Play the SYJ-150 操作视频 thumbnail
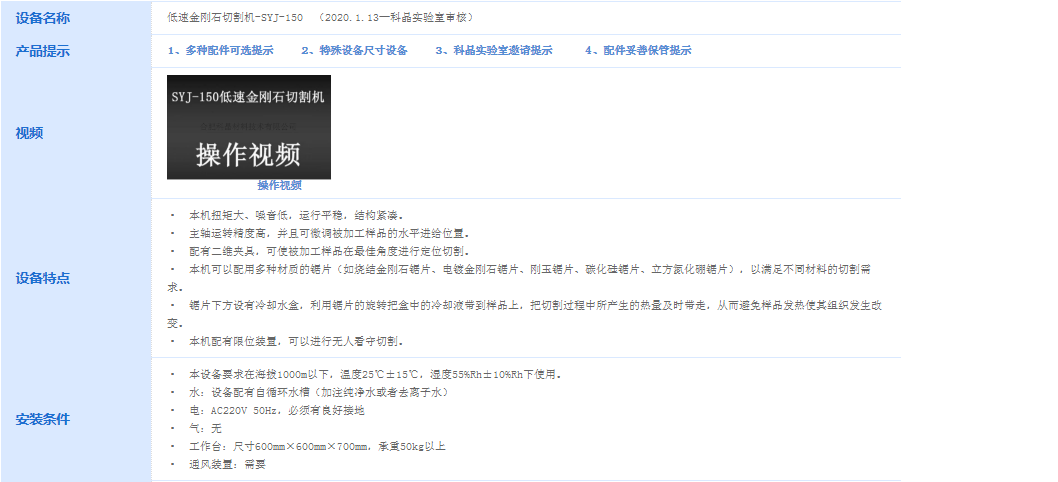Screen dimensions: 1058x482 point(249,127)
